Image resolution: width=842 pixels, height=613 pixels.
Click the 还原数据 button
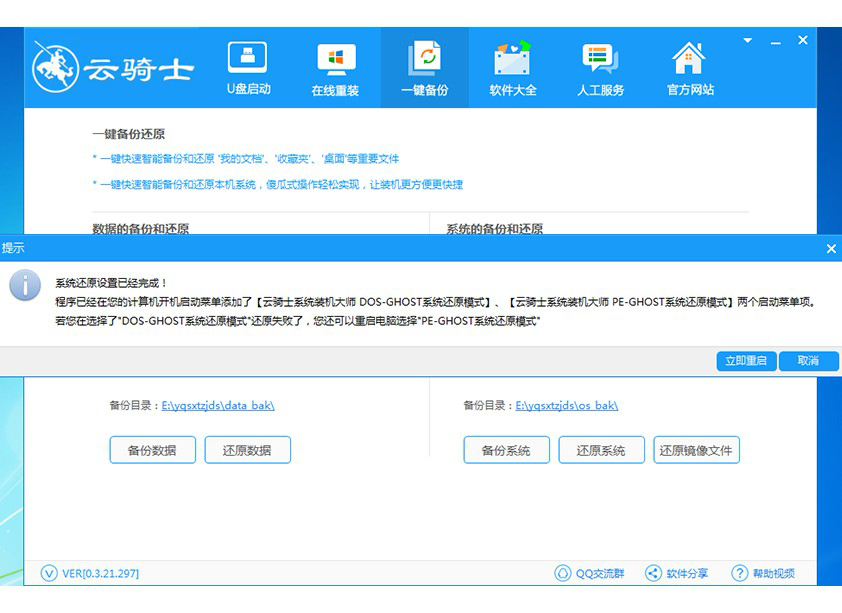(x=248, y=450)
